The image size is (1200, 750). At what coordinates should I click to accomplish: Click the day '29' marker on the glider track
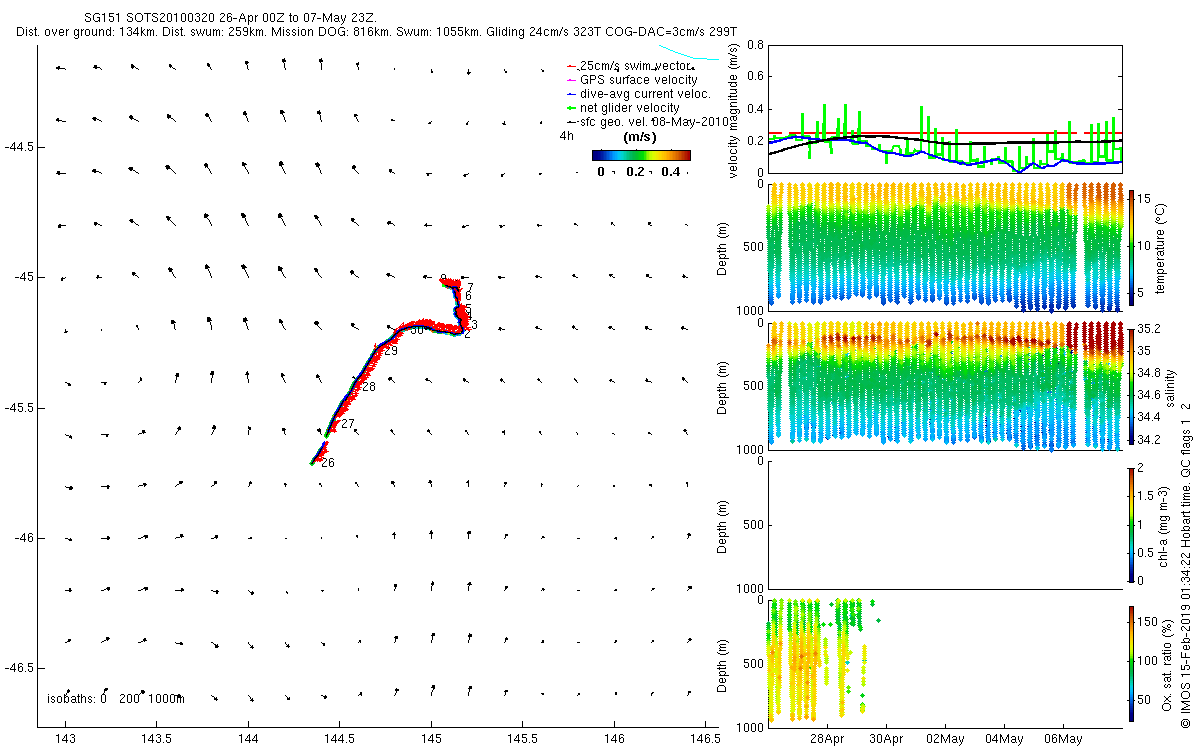coord(391,351)
